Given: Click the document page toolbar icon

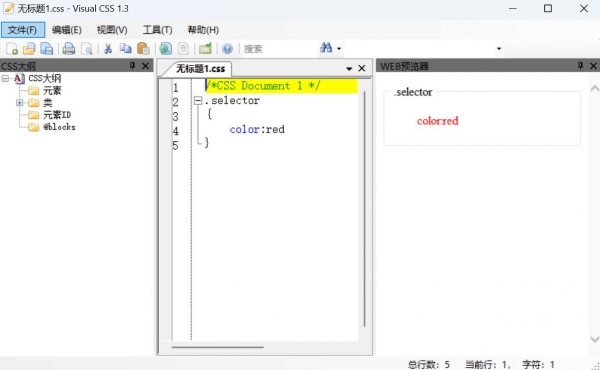Looking at the screenshot, I should (x=183, y=49).
